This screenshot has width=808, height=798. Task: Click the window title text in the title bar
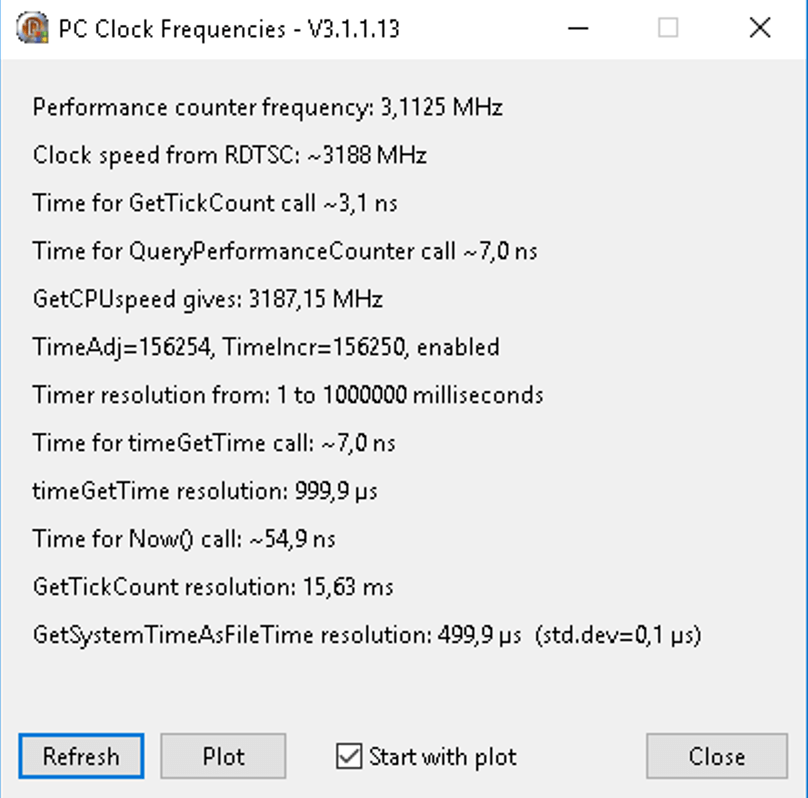(228, 29)
